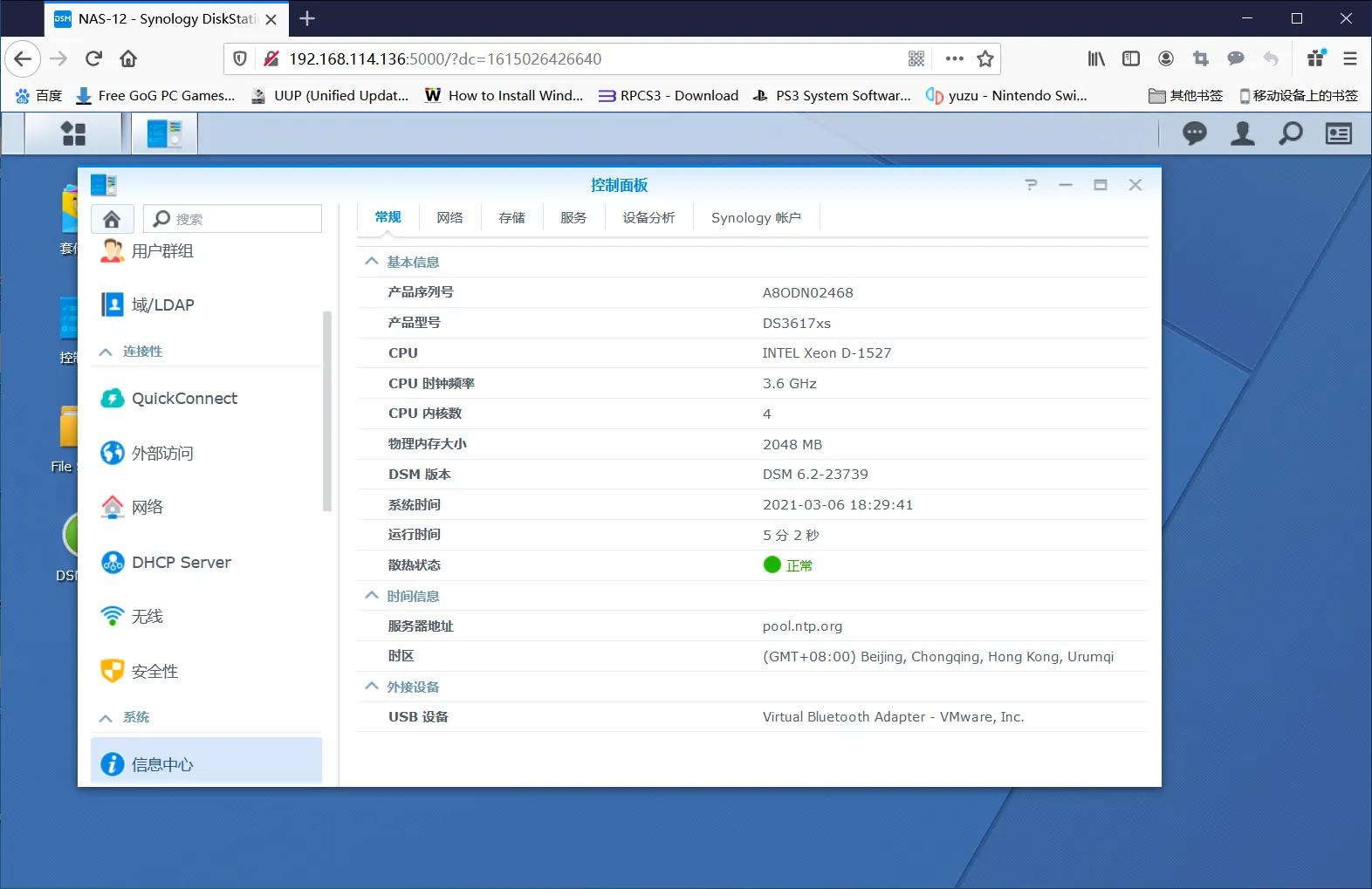Open QuickConnect settings

point(206,399)
